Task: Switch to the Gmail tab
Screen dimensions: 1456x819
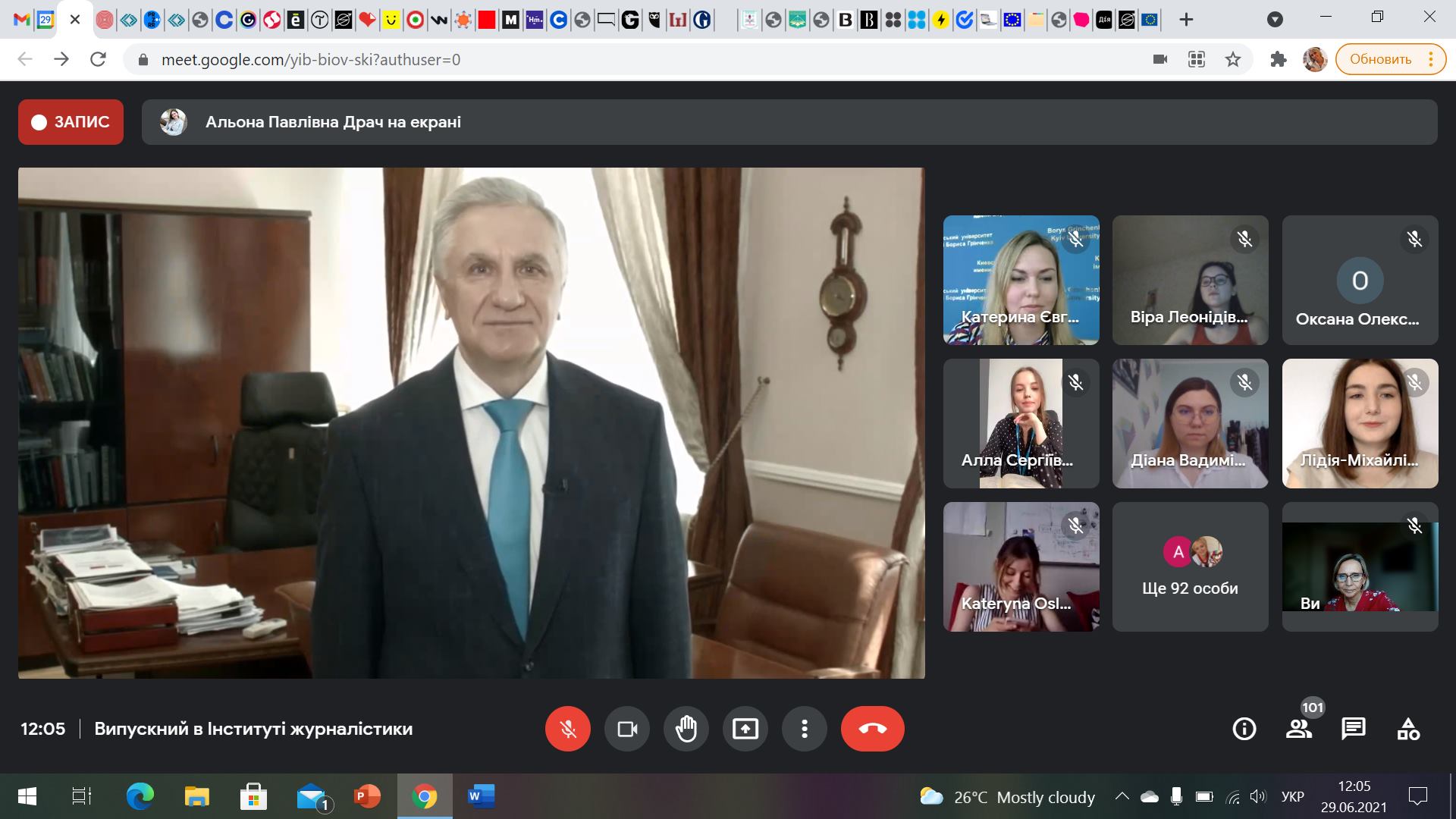Action: tap(21, 20)
